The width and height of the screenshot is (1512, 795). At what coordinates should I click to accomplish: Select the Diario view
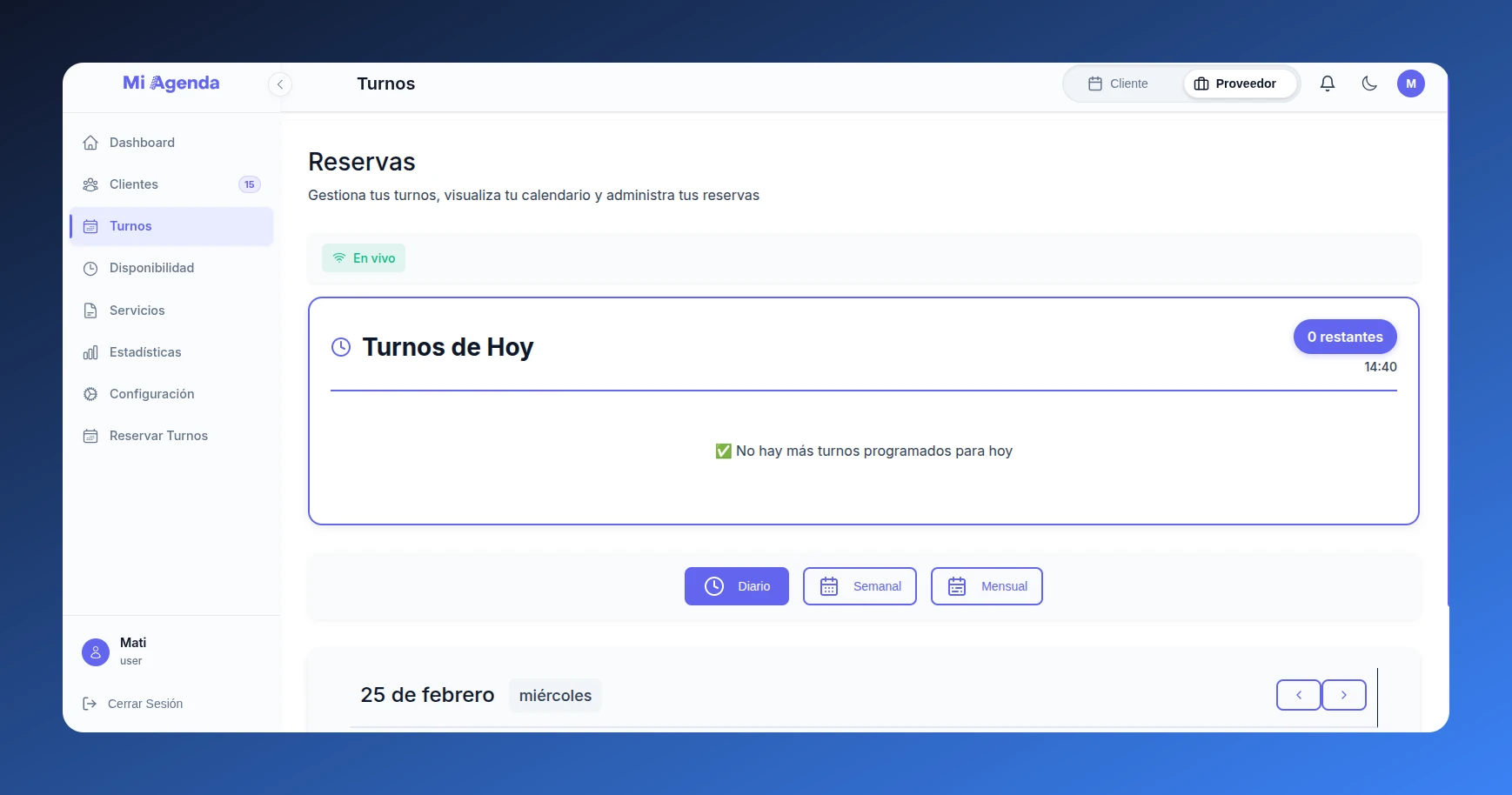click(737, 586)
